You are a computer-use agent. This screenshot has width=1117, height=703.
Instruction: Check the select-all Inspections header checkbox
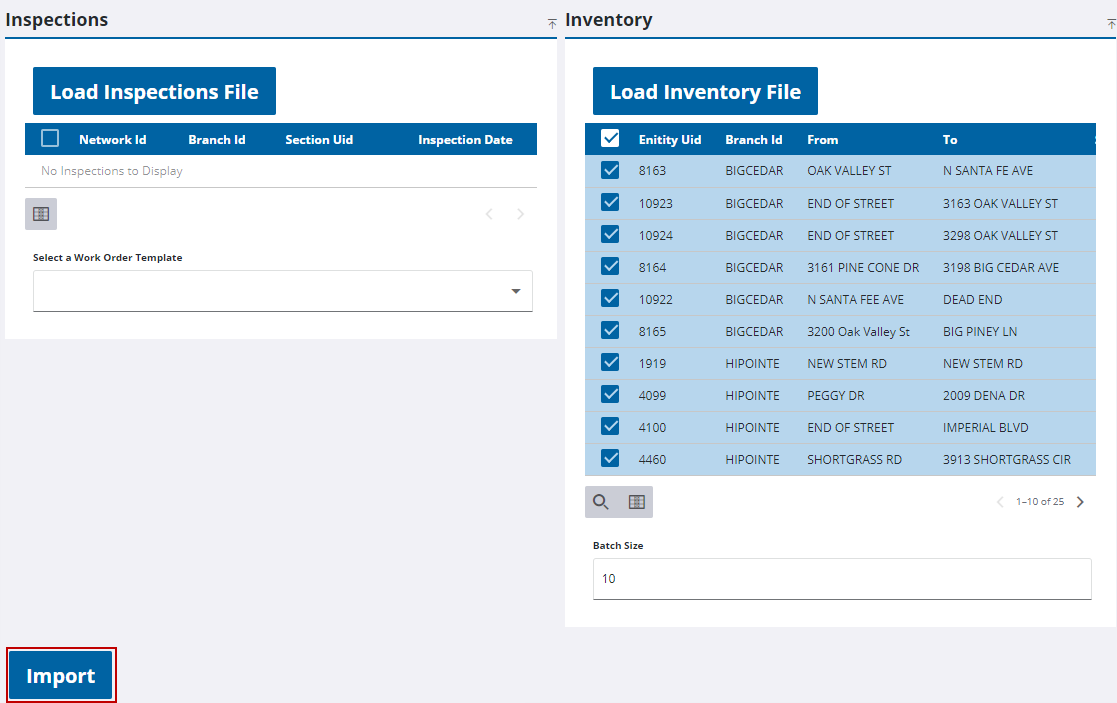pos(50,139)
